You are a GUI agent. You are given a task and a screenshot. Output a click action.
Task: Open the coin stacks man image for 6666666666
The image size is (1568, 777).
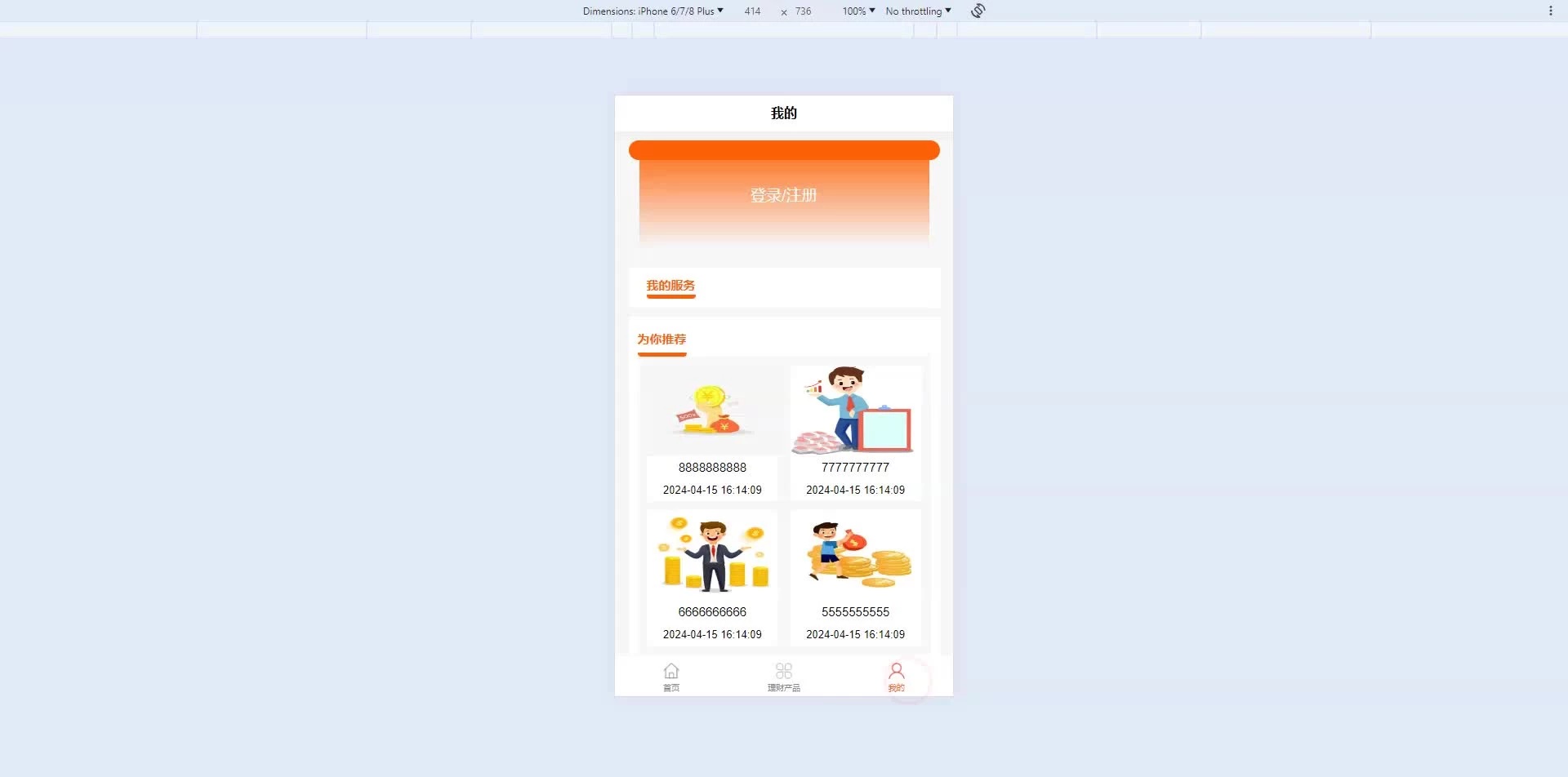712,554
